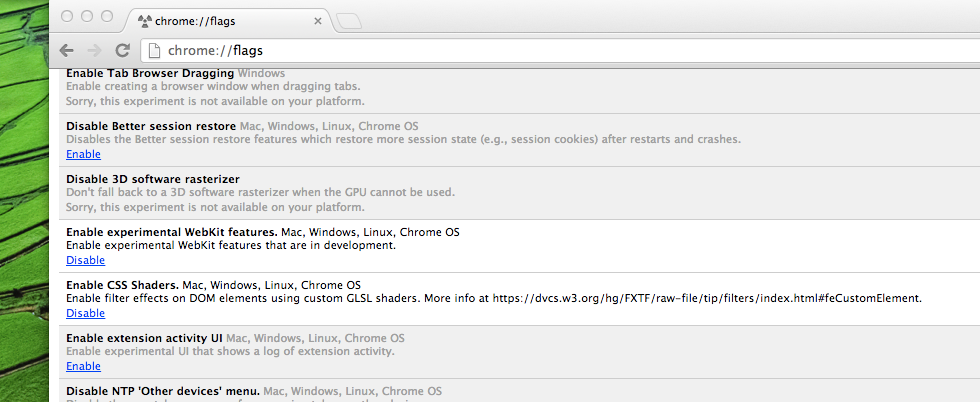
Task: Enable extension activity UI flag
Action: (83, 366)
